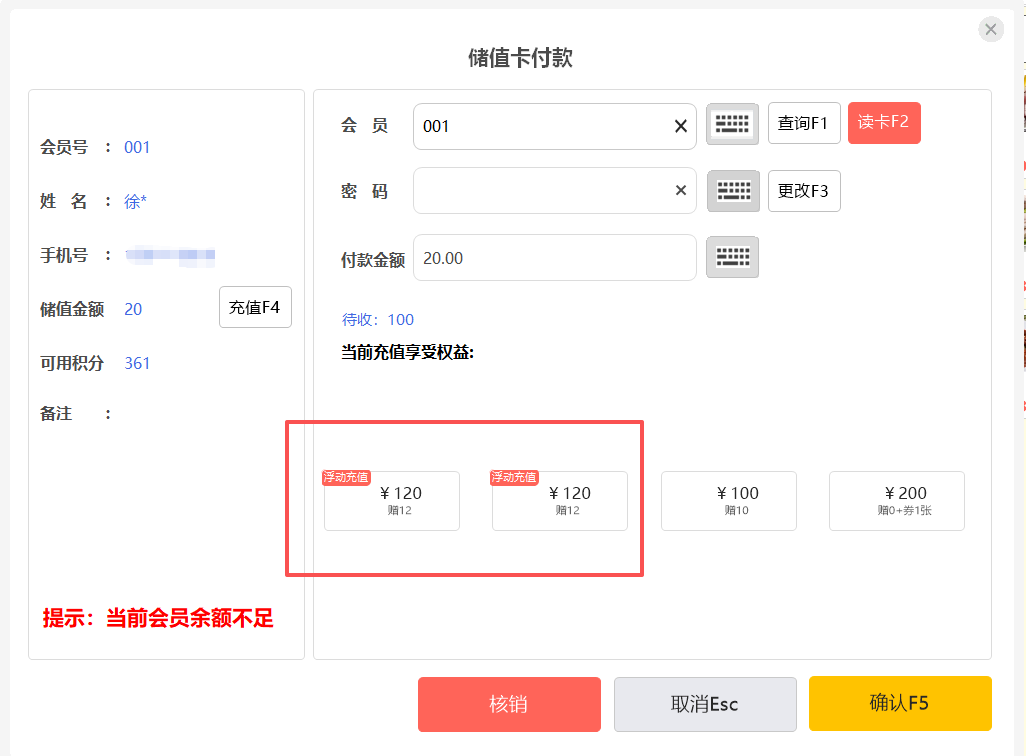This screenshot has height=756, width=1026.
Task: Click the 充值F4 recharge button
Action: 255,307
